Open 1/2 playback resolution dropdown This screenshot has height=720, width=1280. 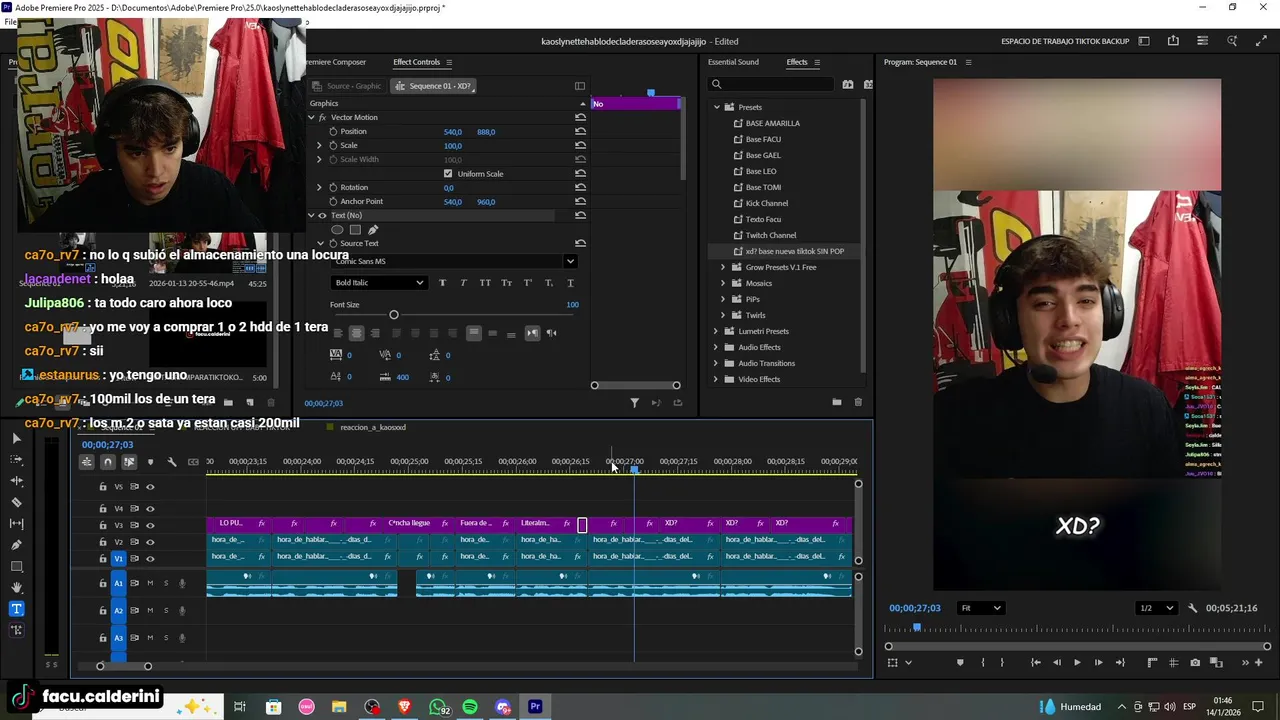tap(1157, 608)
